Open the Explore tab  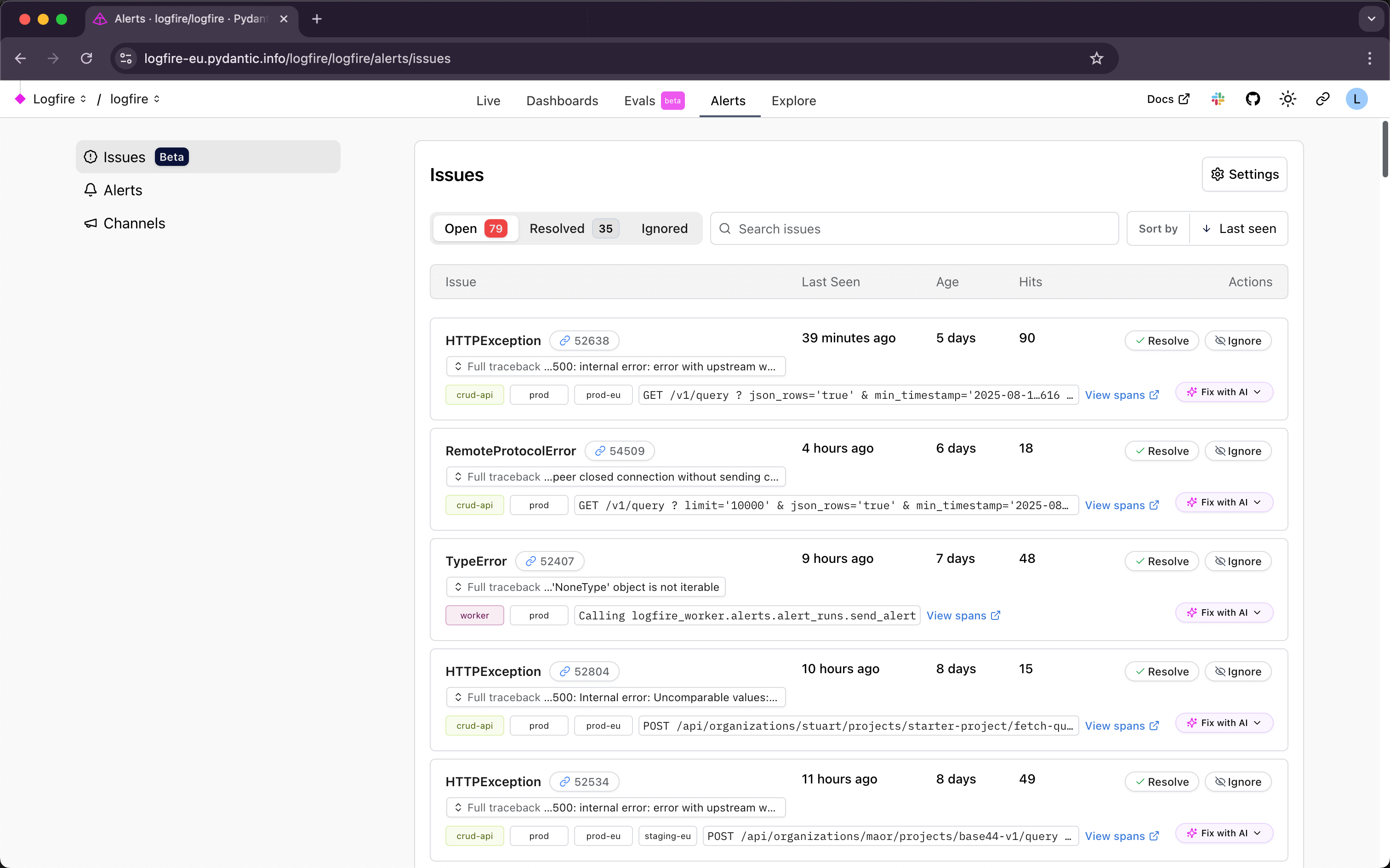[793, 101]
